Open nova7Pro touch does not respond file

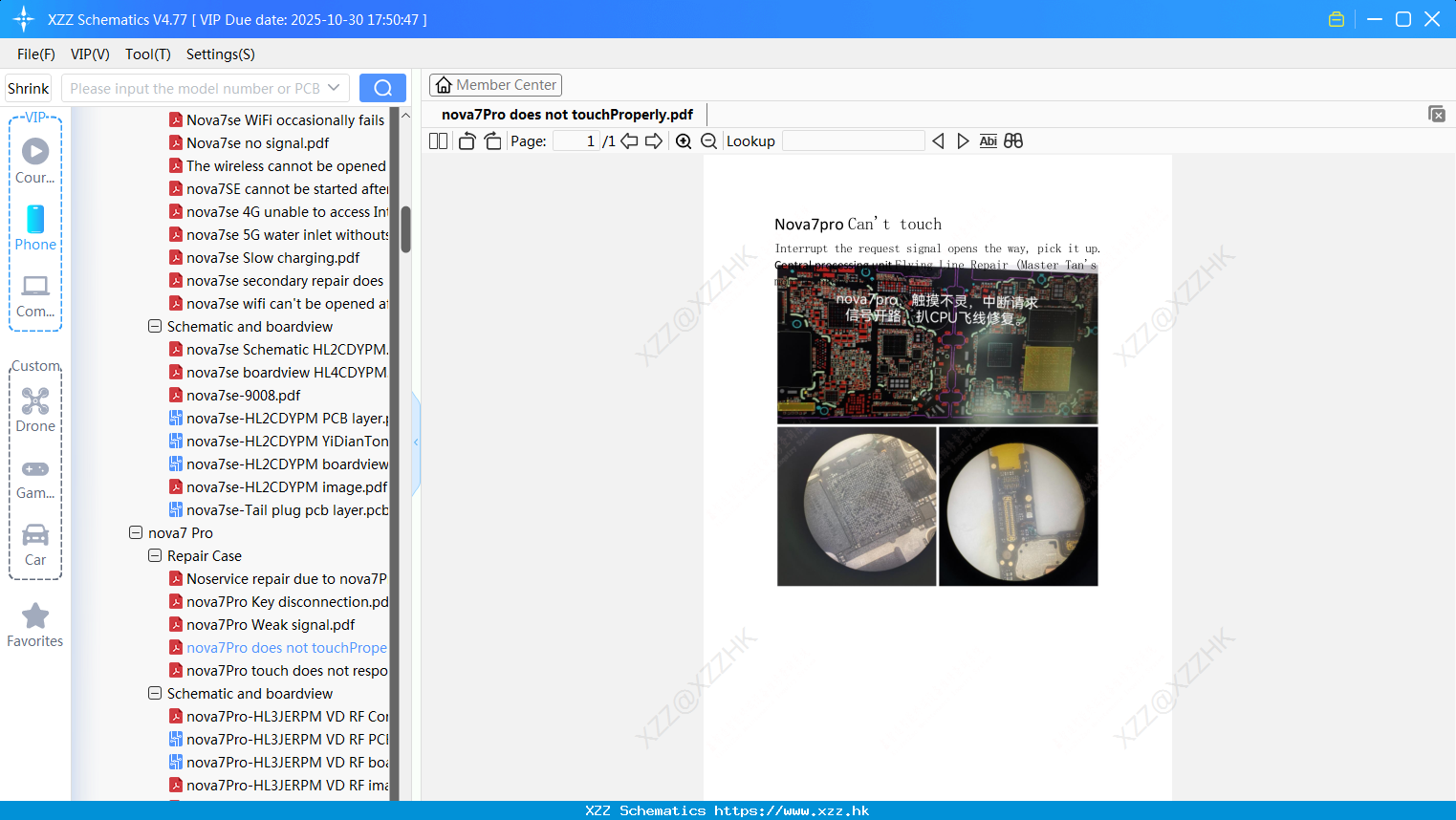coord(279,670)
